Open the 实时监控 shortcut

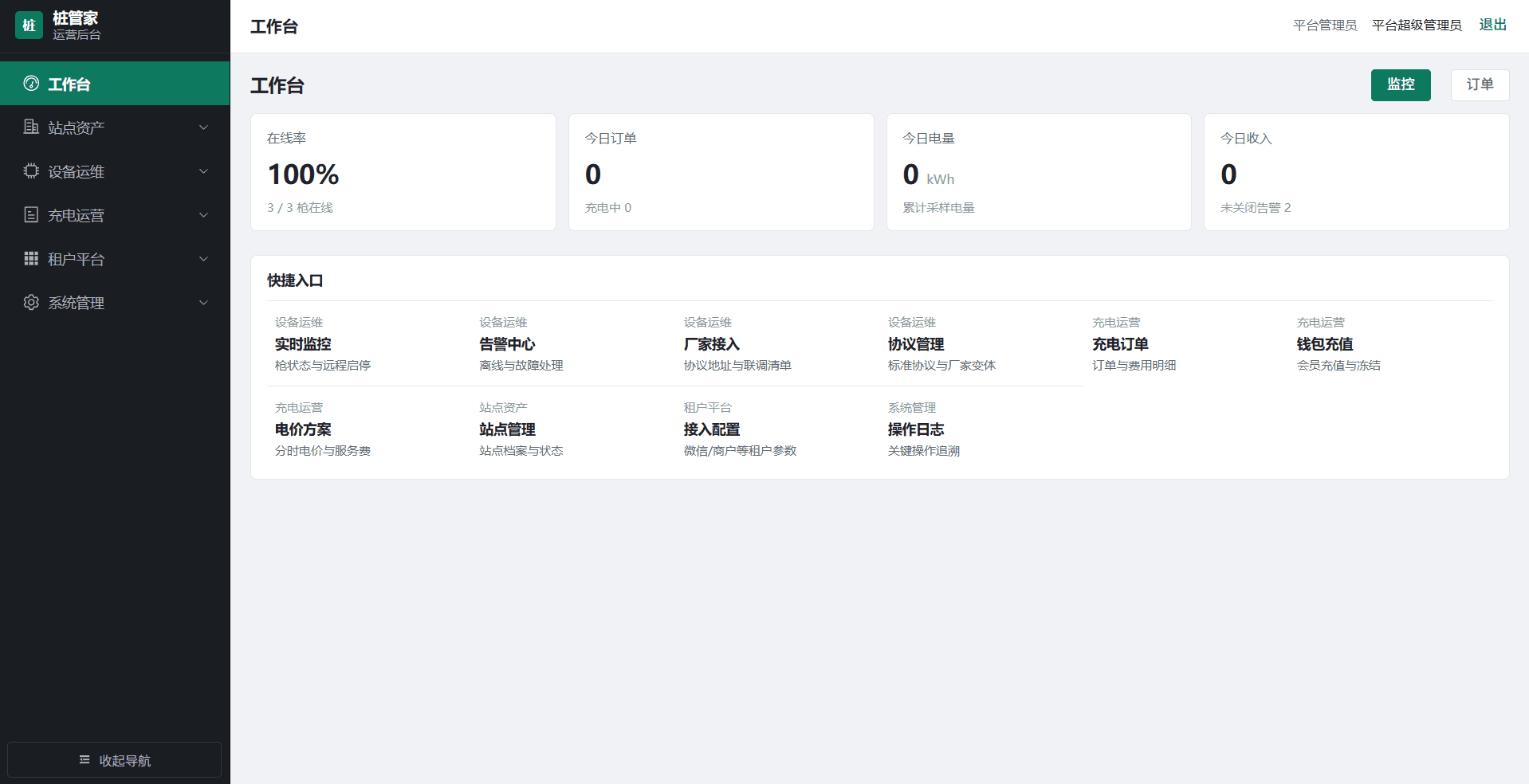pyautogui.click(x=369, y=343)
